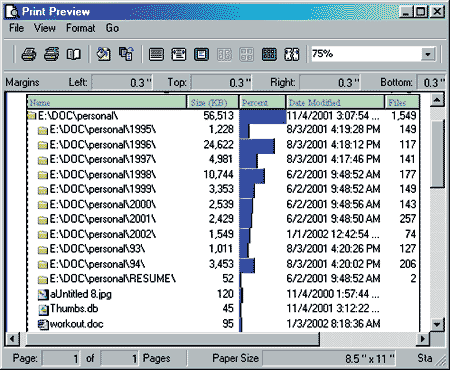Open the File menu

click(x=16, y=28)
